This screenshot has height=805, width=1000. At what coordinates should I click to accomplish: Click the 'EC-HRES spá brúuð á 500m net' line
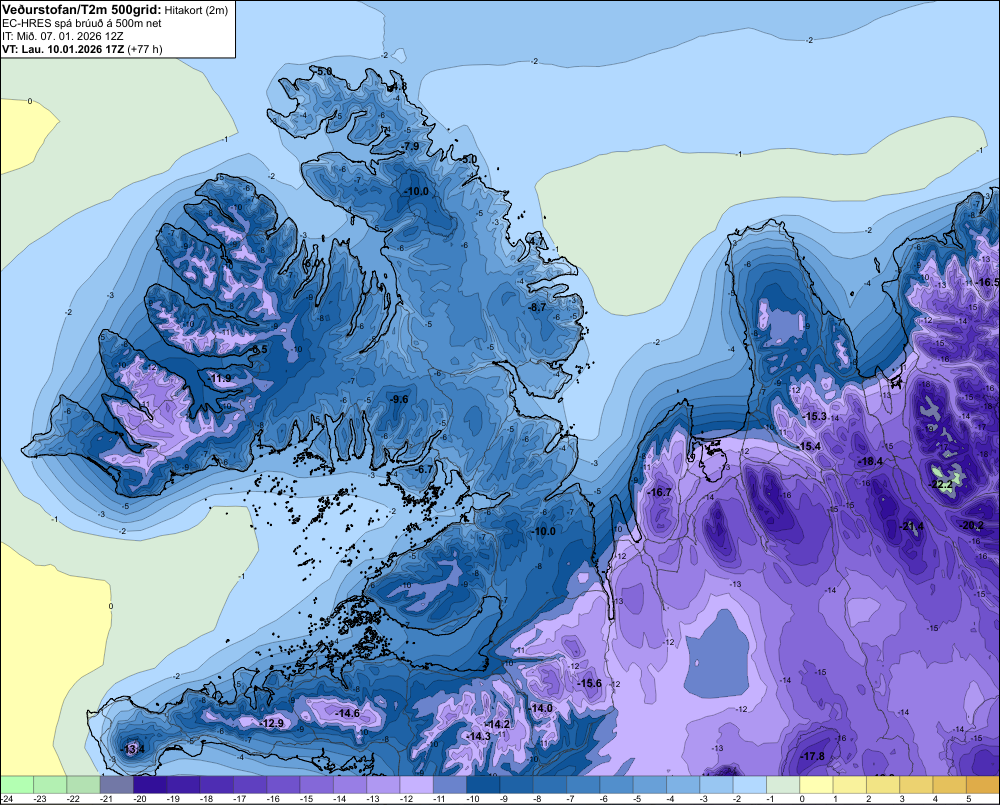[81, 24]
